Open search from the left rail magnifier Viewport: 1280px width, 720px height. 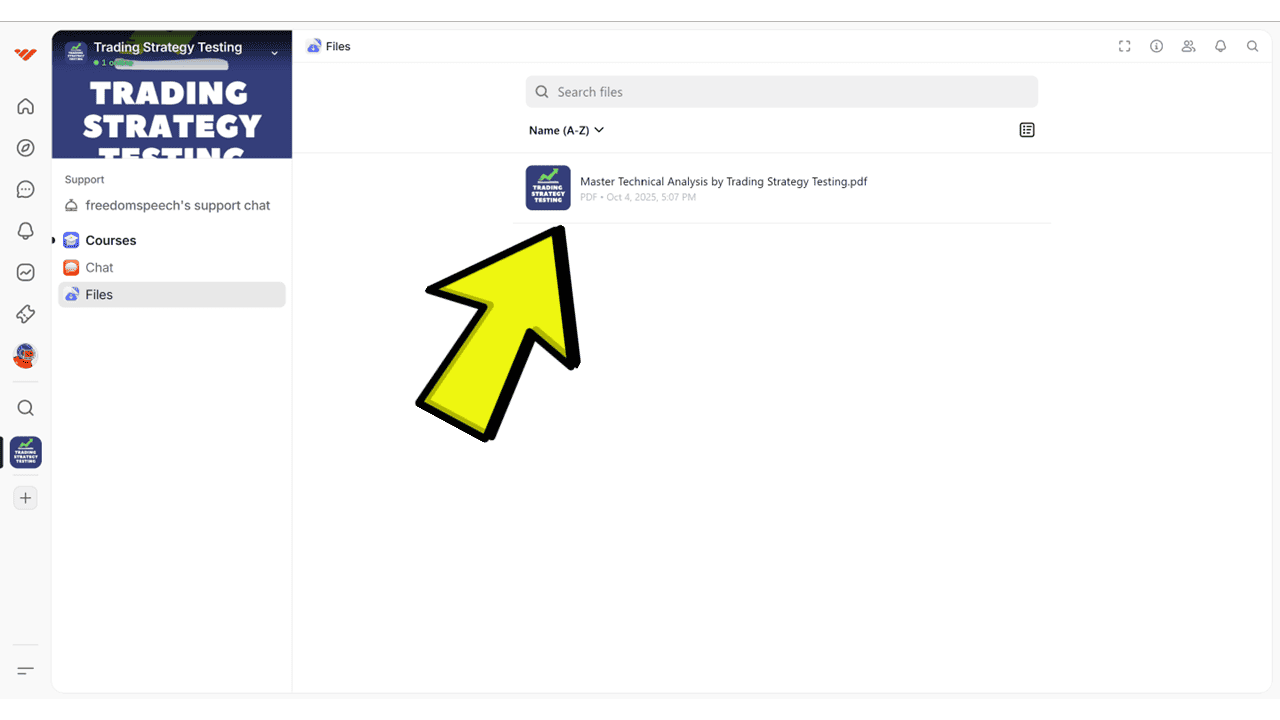(x=25, y=407)
